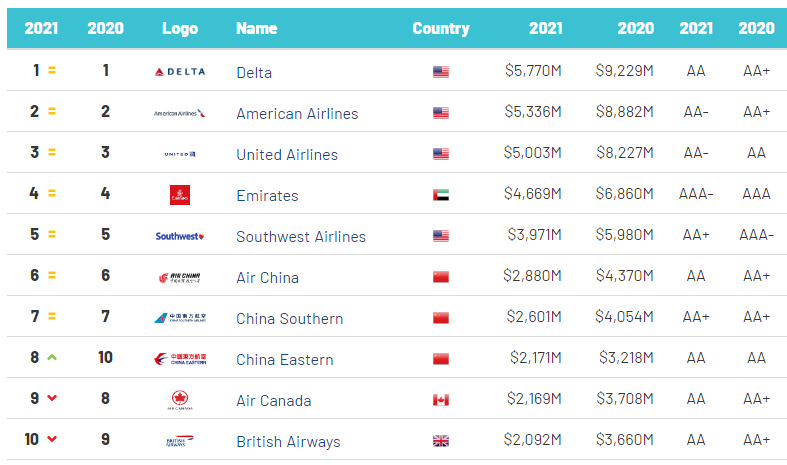
Task: Open the China Southern name link
Action: (x=289, y=319)
